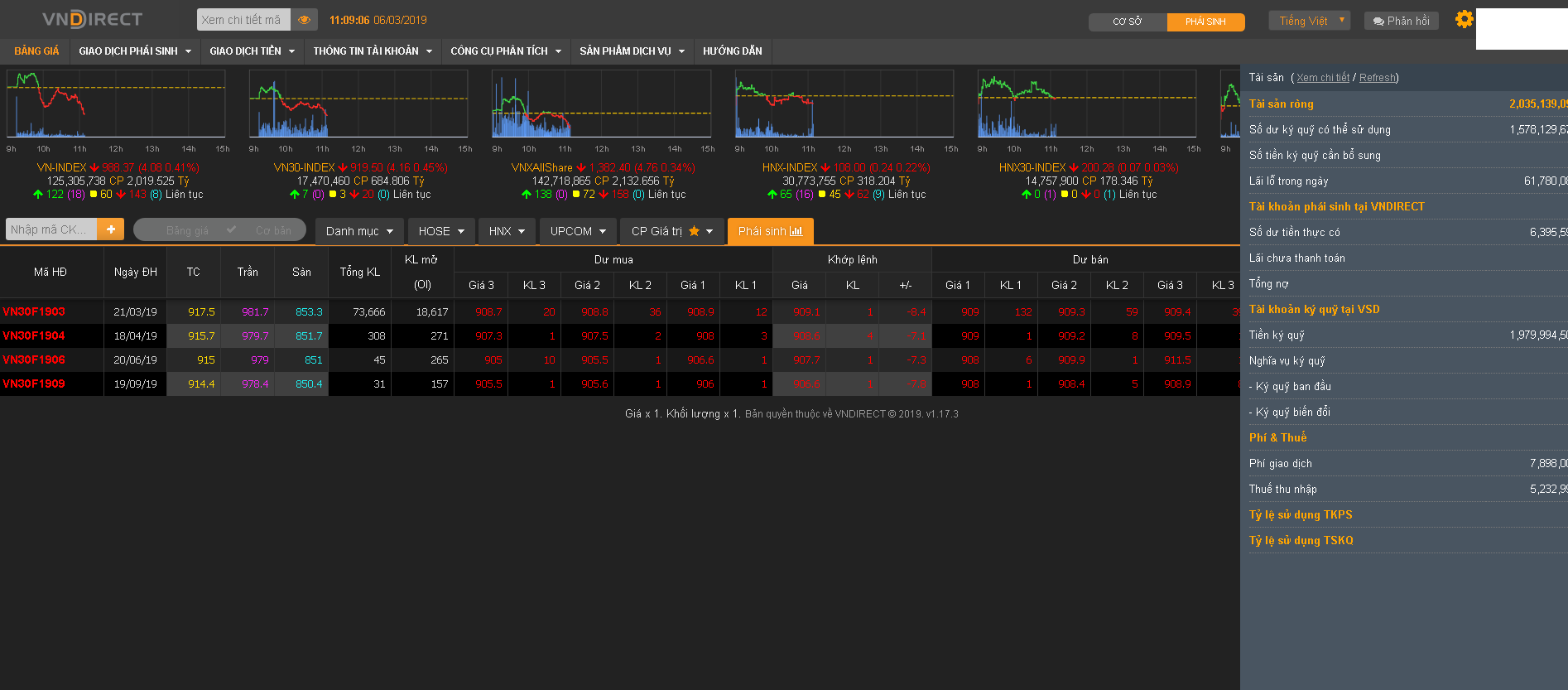
Task: Click expiry date 19/09/19 cell
Action: tap(136, 384)
